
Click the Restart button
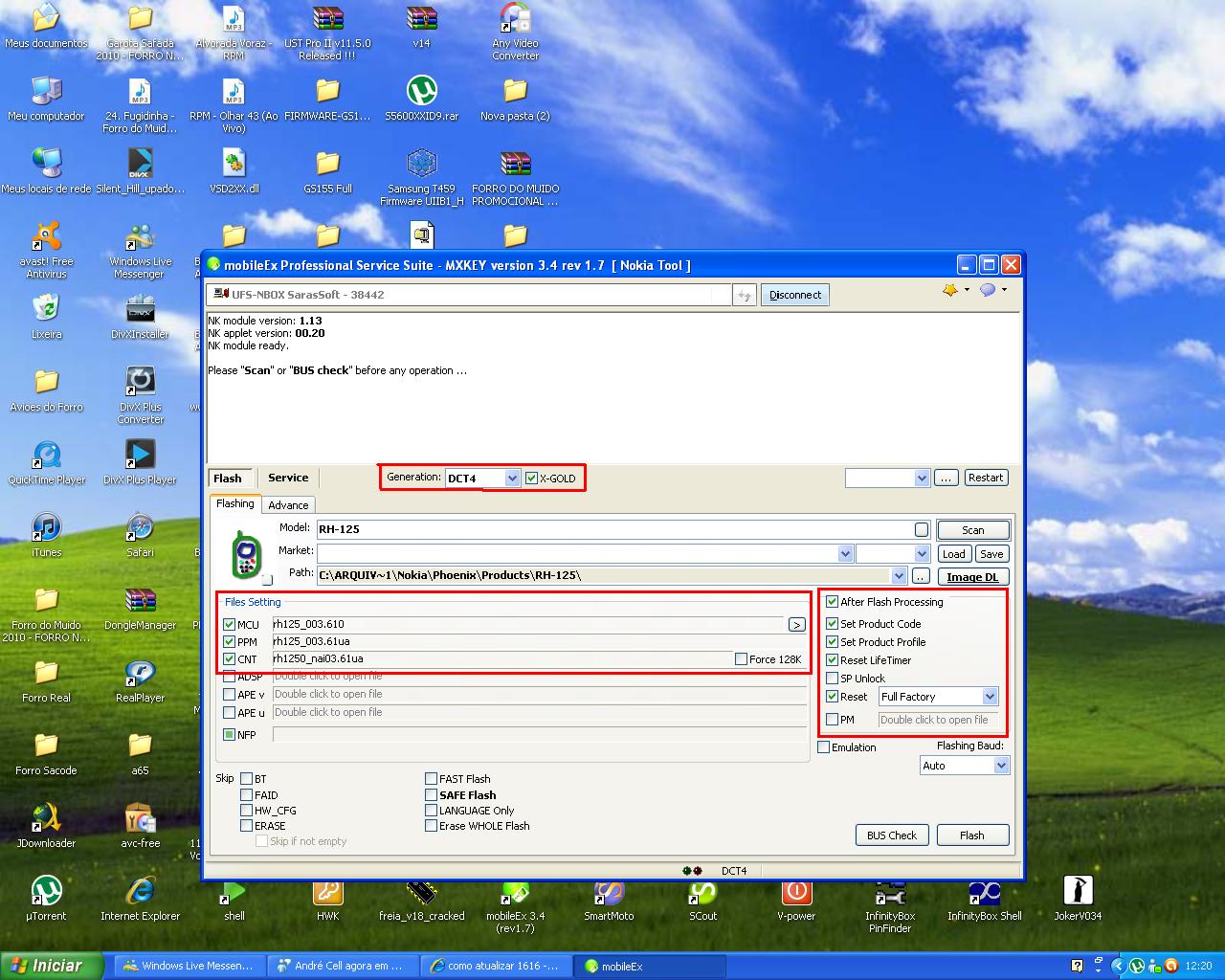(985, 478)
